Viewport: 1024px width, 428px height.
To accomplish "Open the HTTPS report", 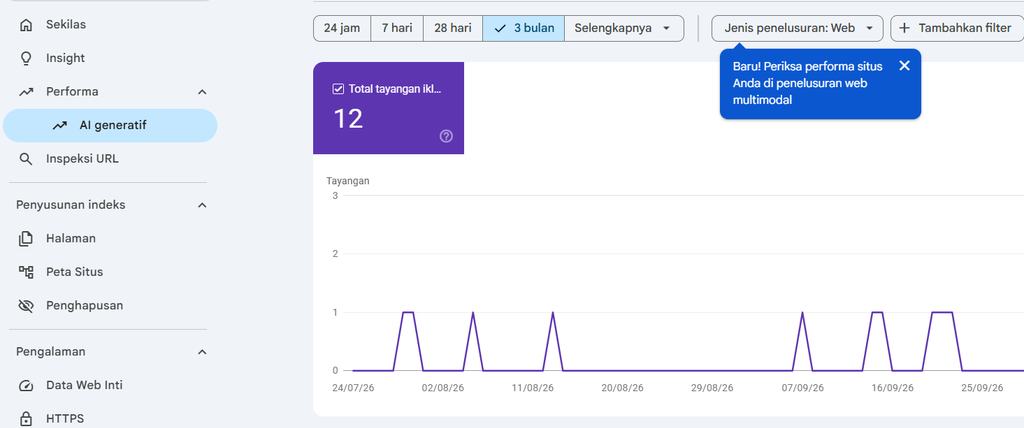I will pyautogui.click(x=110, y=419).
